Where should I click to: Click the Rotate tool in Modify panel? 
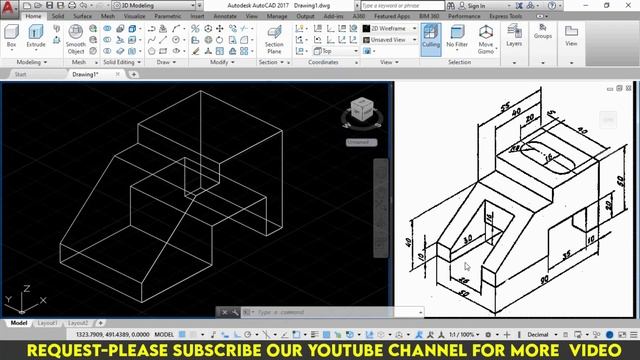click(220, 40)
